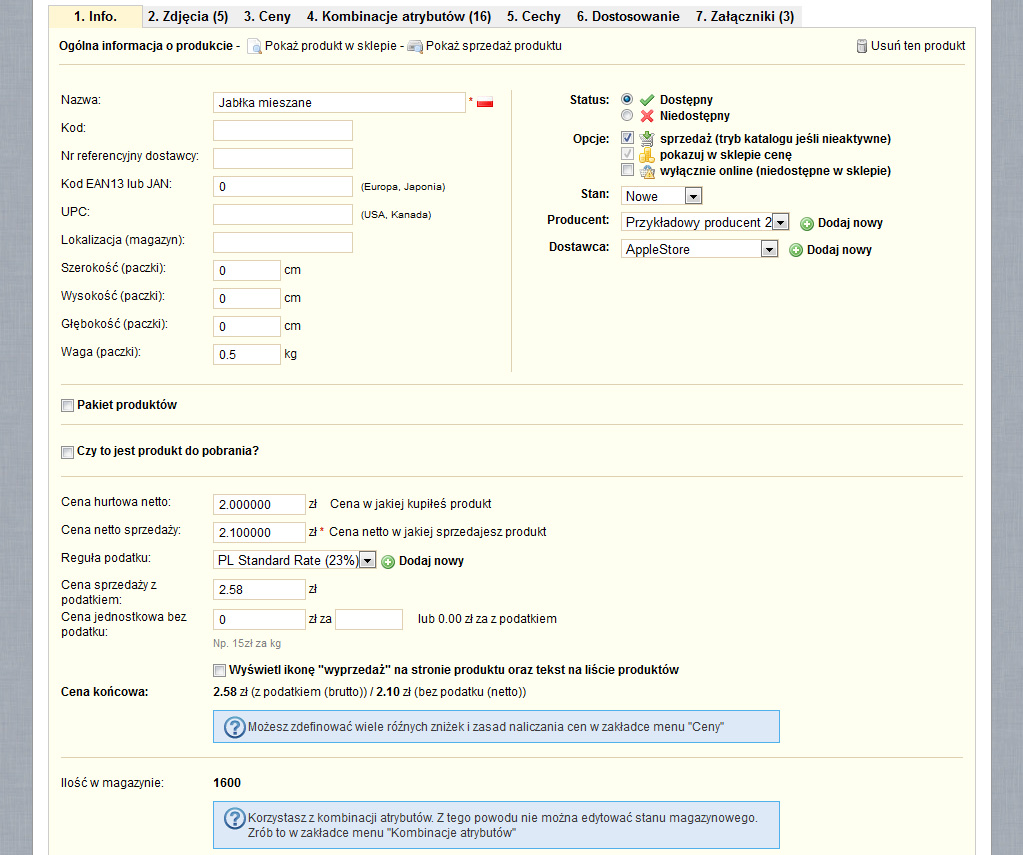Click Pokaż sprzedaż produktu link
Viewport: 1023px width, 855px height.
point(493,46)
